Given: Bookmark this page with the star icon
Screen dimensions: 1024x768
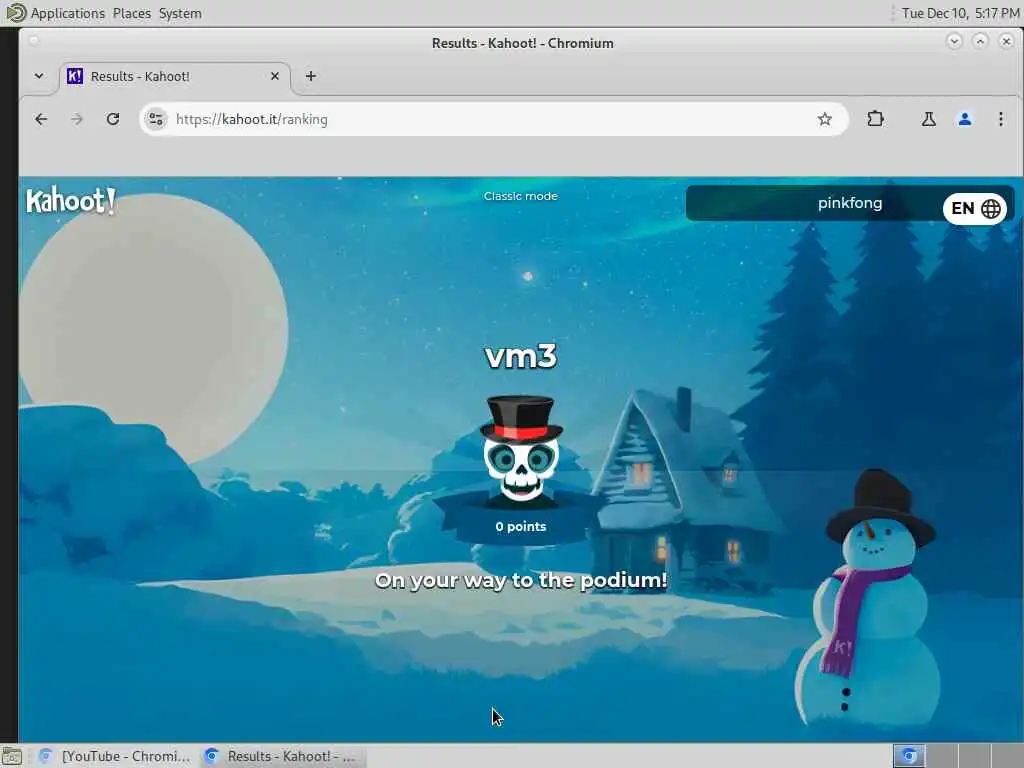Looking at the screenshot, I should click(825, 119).
